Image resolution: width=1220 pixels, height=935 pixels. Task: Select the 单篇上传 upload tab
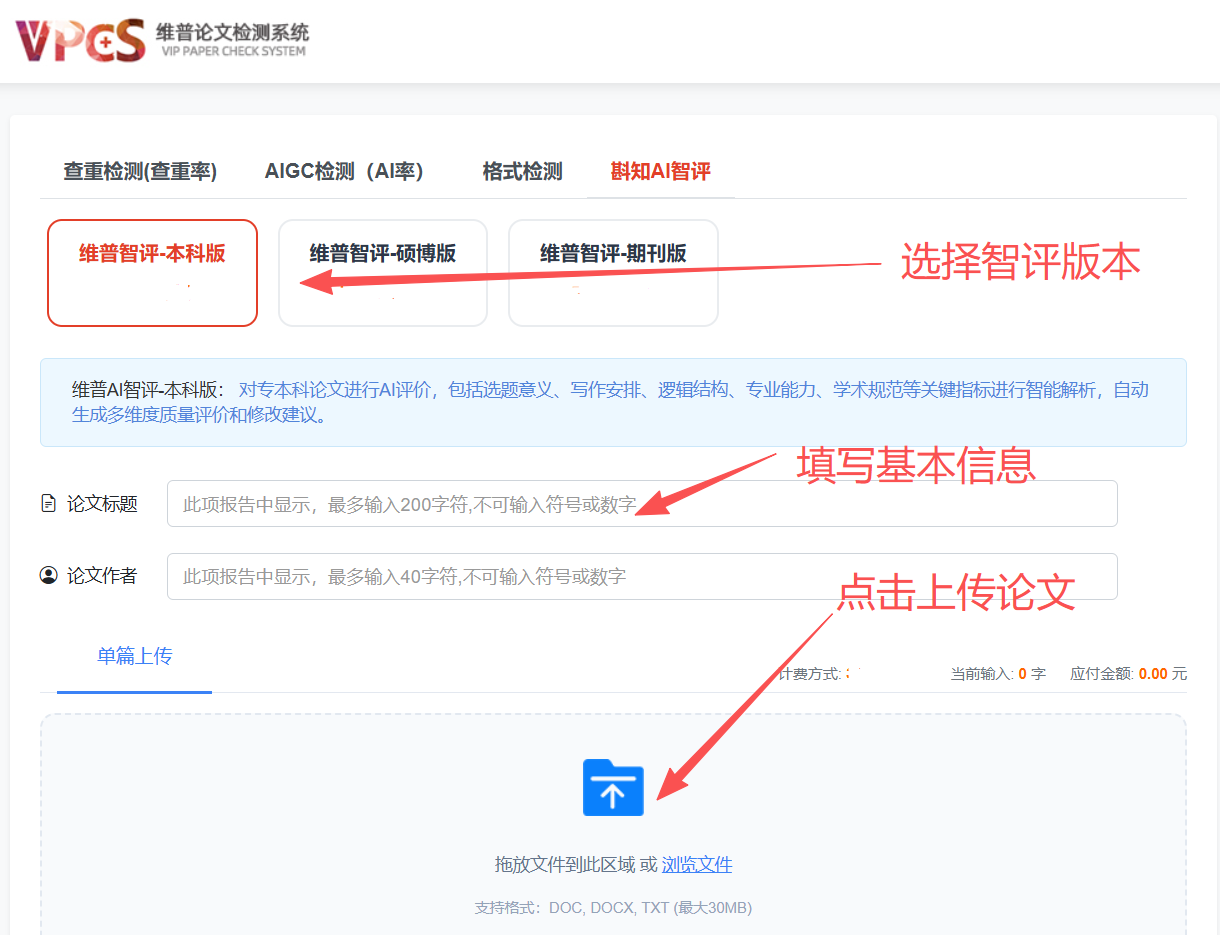tap(134, 656)
